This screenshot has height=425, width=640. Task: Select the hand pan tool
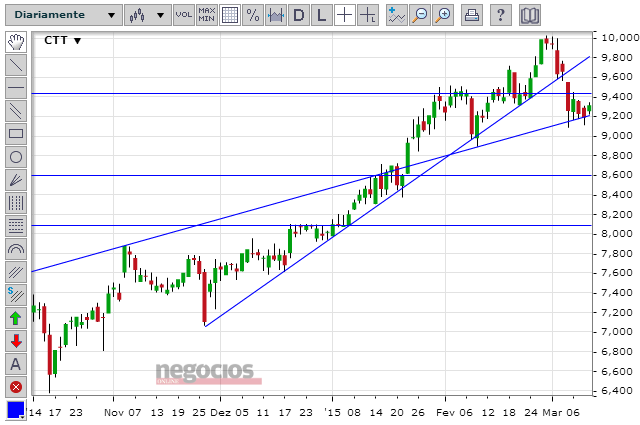pos(16,42)
